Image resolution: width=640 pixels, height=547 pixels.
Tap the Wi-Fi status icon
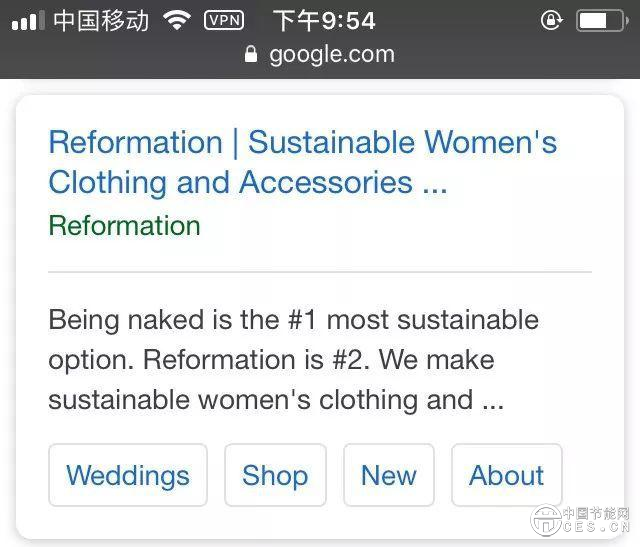pos(177,20)
